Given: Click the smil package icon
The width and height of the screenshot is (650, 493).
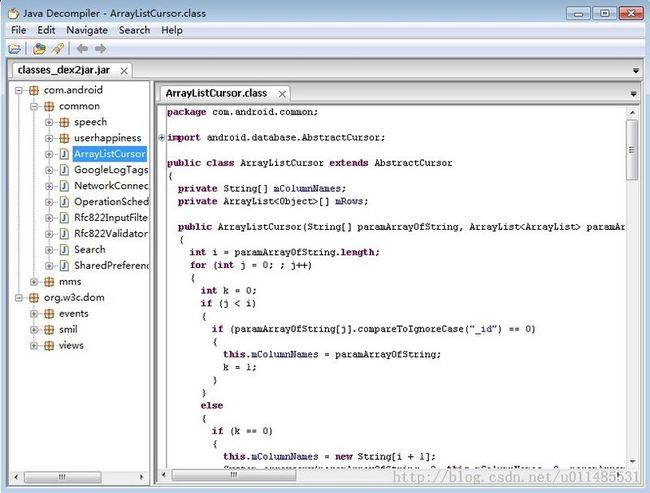Looking at the screenshot, I should tap(49, 330).
